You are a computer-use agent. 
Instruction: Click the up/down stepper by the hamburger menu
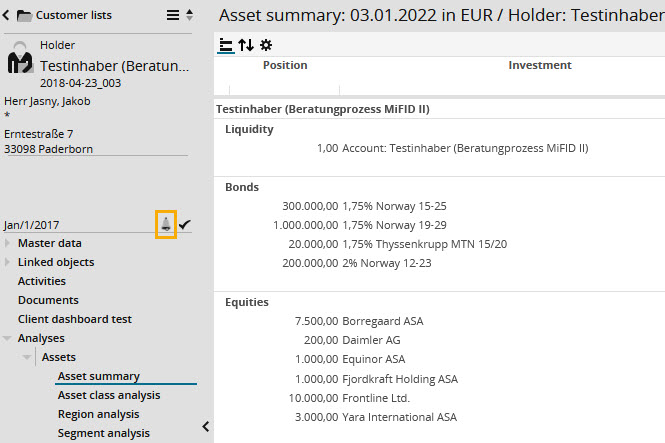190,15
